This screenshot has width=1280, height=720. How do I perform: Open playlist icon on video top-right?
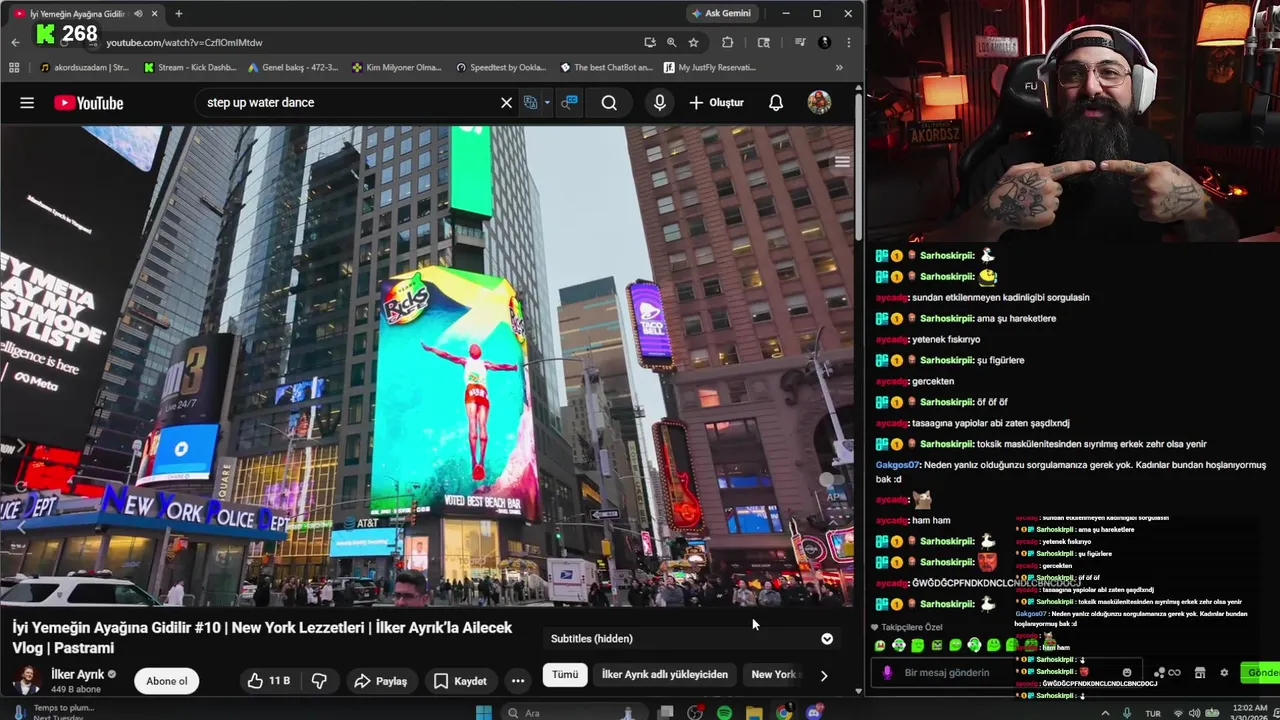[842, 162]
